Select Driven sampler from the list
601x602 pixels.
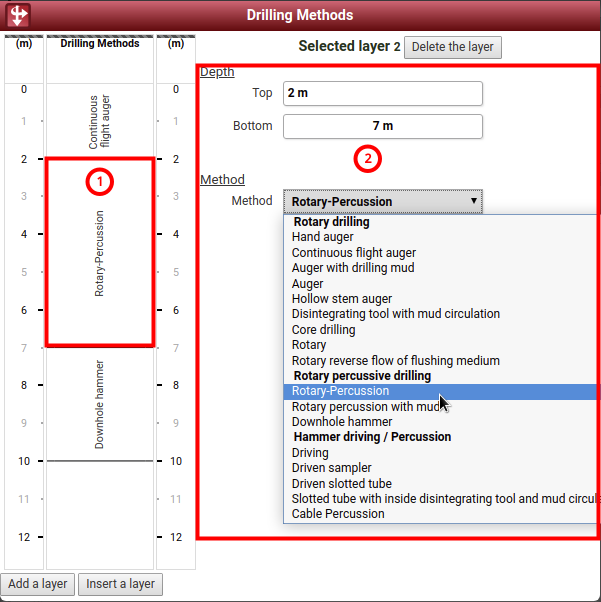tap(331, 468)
